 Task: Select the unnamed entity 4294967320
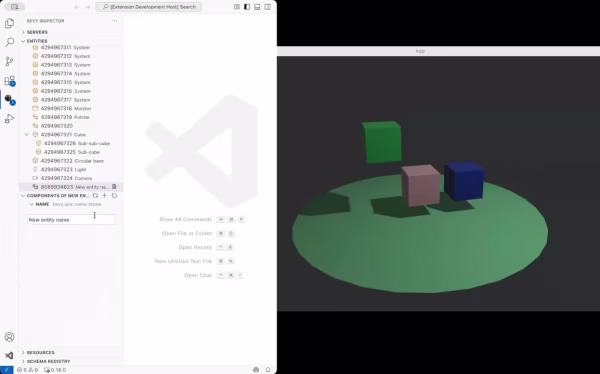coord(71,126)
